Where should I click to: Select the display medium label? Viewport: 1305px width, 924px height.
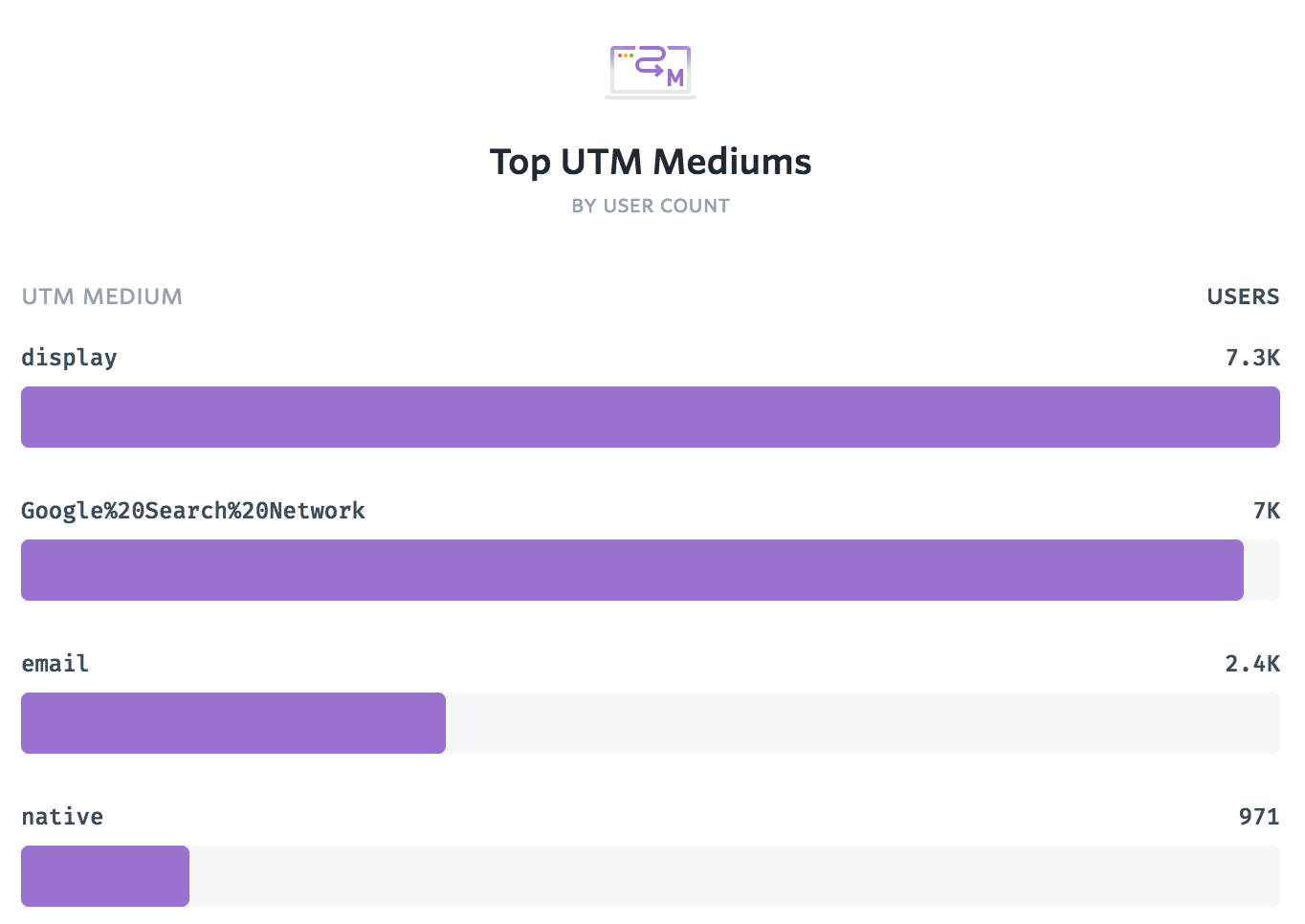click(69, 358)
